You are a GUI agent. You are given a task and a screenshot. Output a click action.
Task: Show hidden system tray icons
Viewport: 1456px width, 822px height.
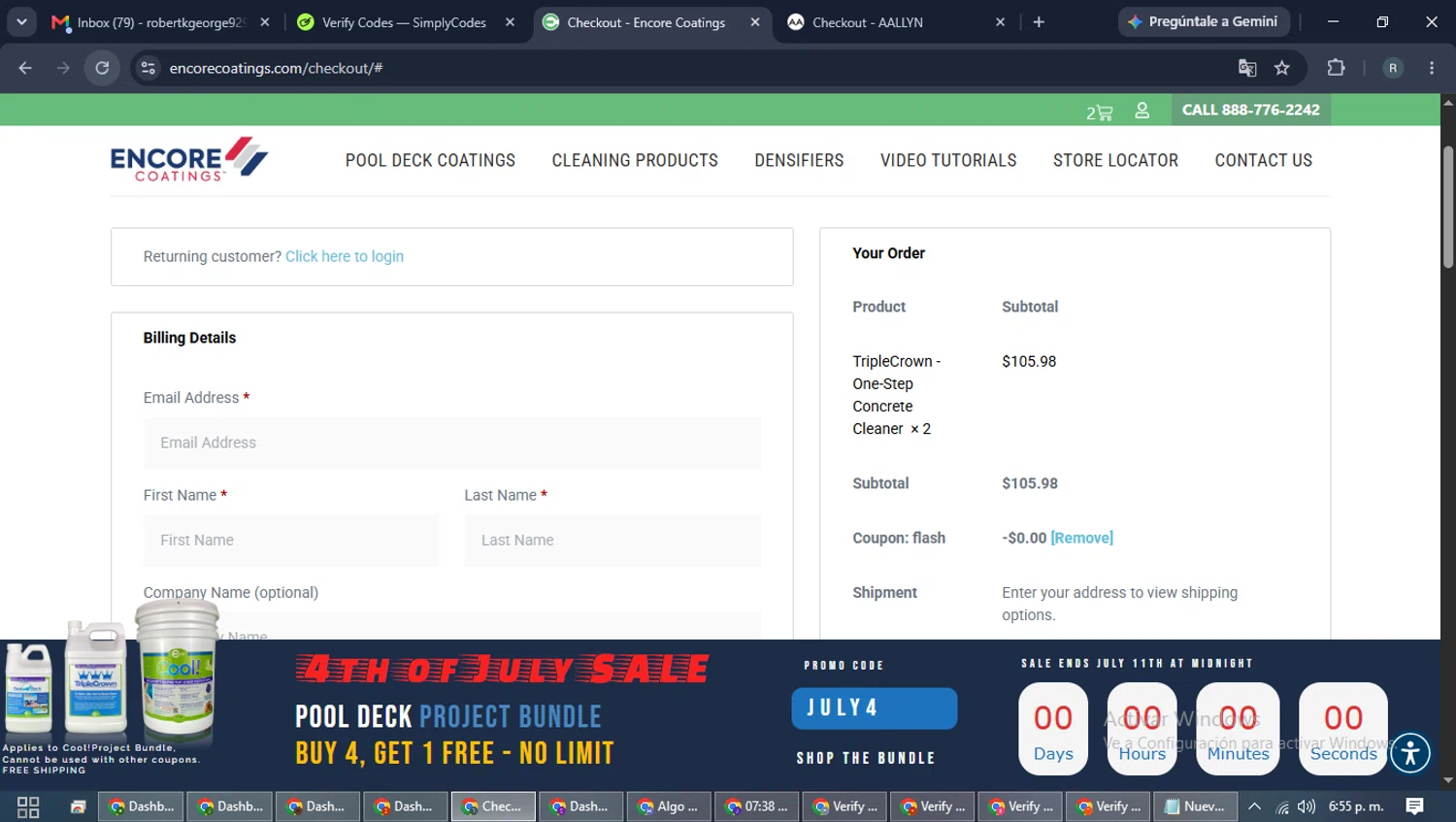1254,806
